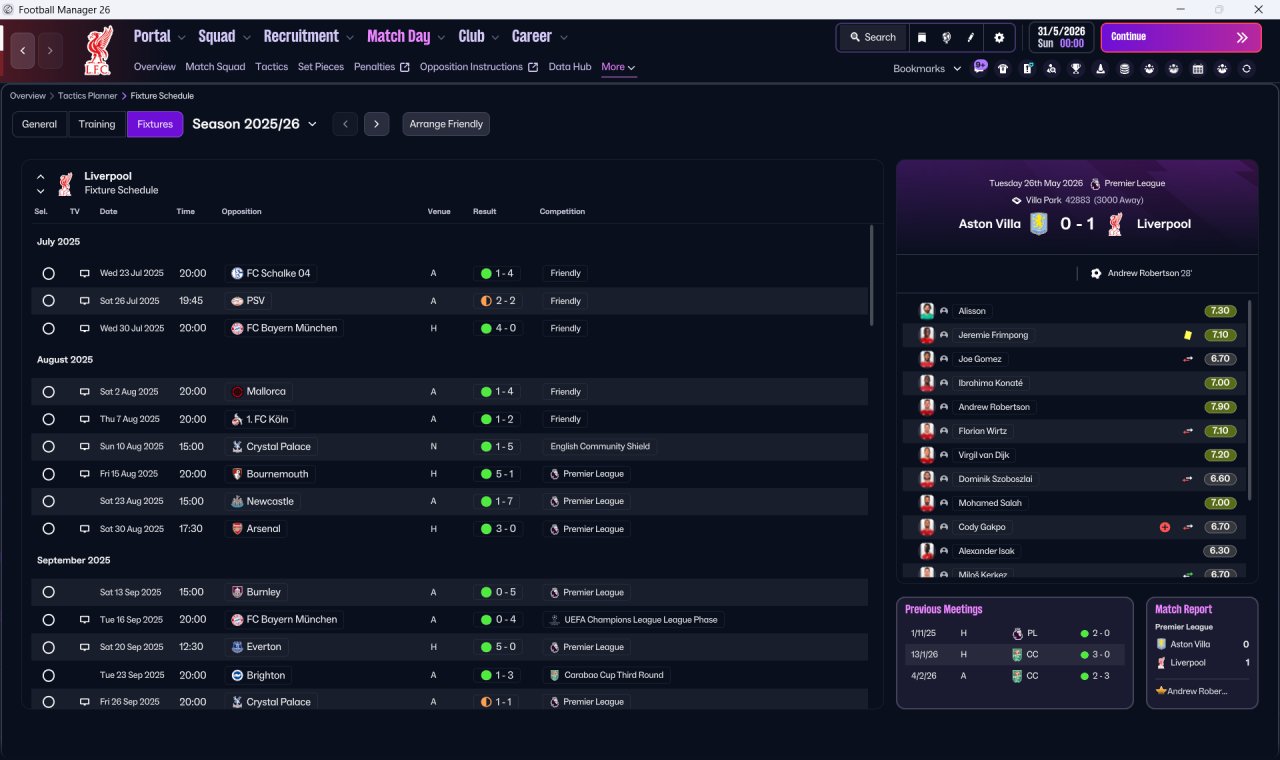Image resolution: width=1280 pixels, height=760 pixels.
Task: Click the Liverpool club crest in header
Action: click(x=99, y=51)
